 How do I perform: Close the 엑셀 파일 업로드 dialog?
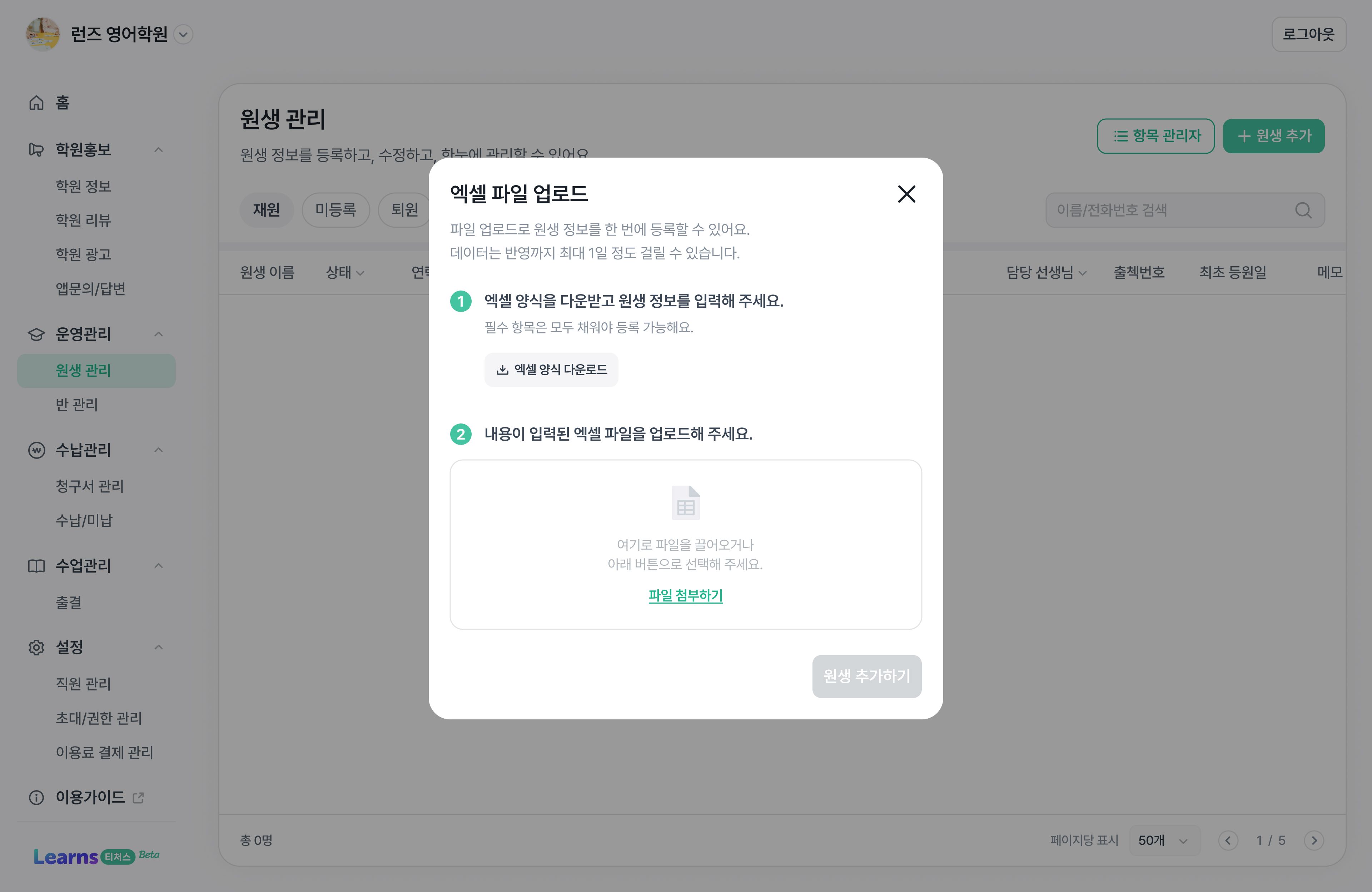pos(906,194)
